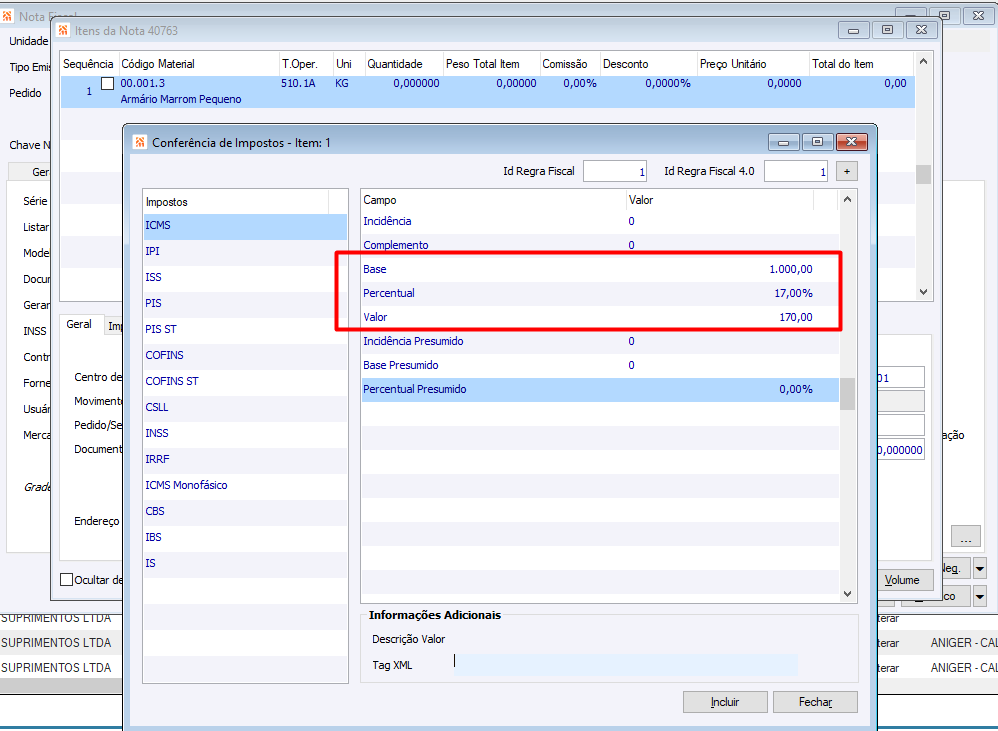Select PIS ST in the Impostos list
The height and width of the screenshot is (731, 998).
245,329
